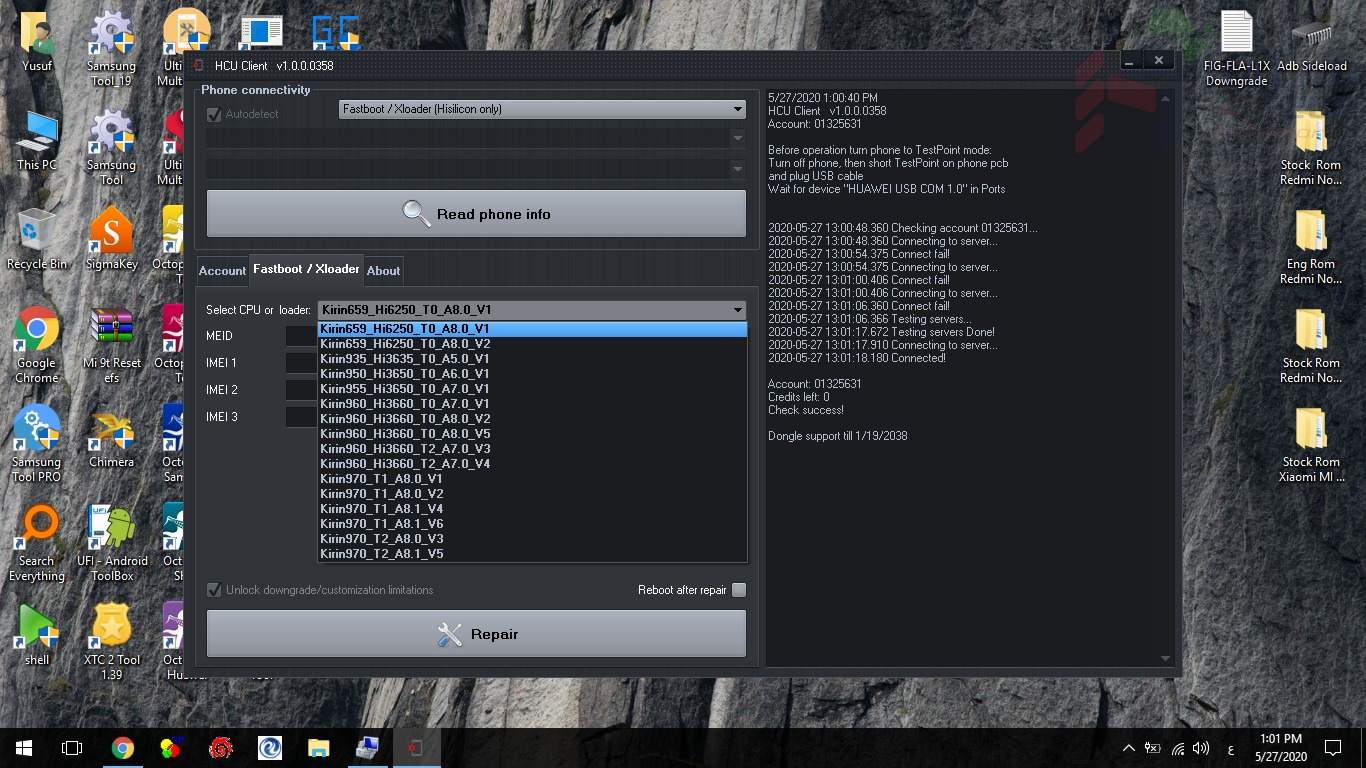Open Stock Rom Xiaomi MI folder
This screenshot has width=1366, height=768.
1311,444
